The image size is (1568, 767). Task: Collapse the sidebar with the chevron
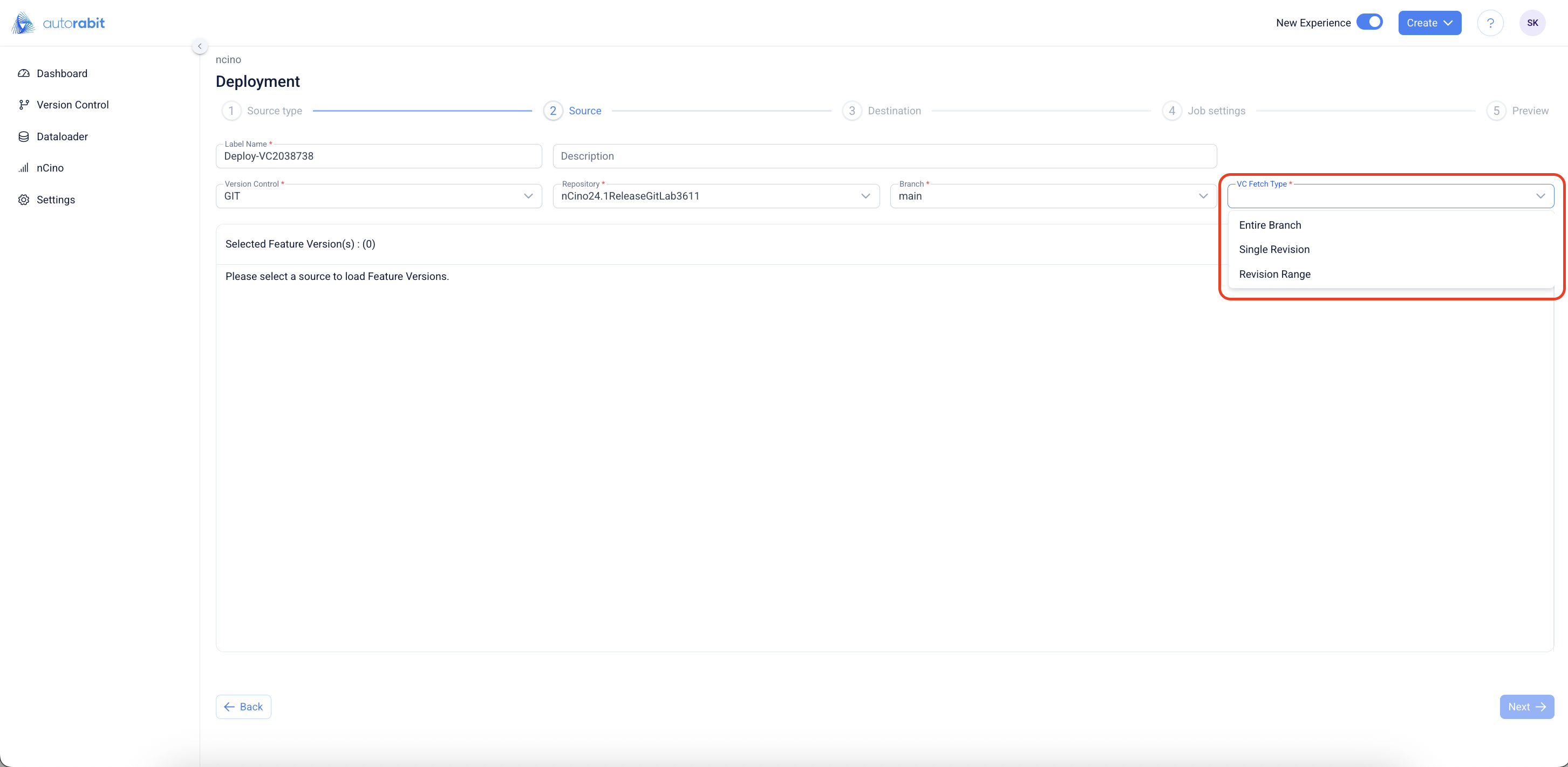pos(200,46)
